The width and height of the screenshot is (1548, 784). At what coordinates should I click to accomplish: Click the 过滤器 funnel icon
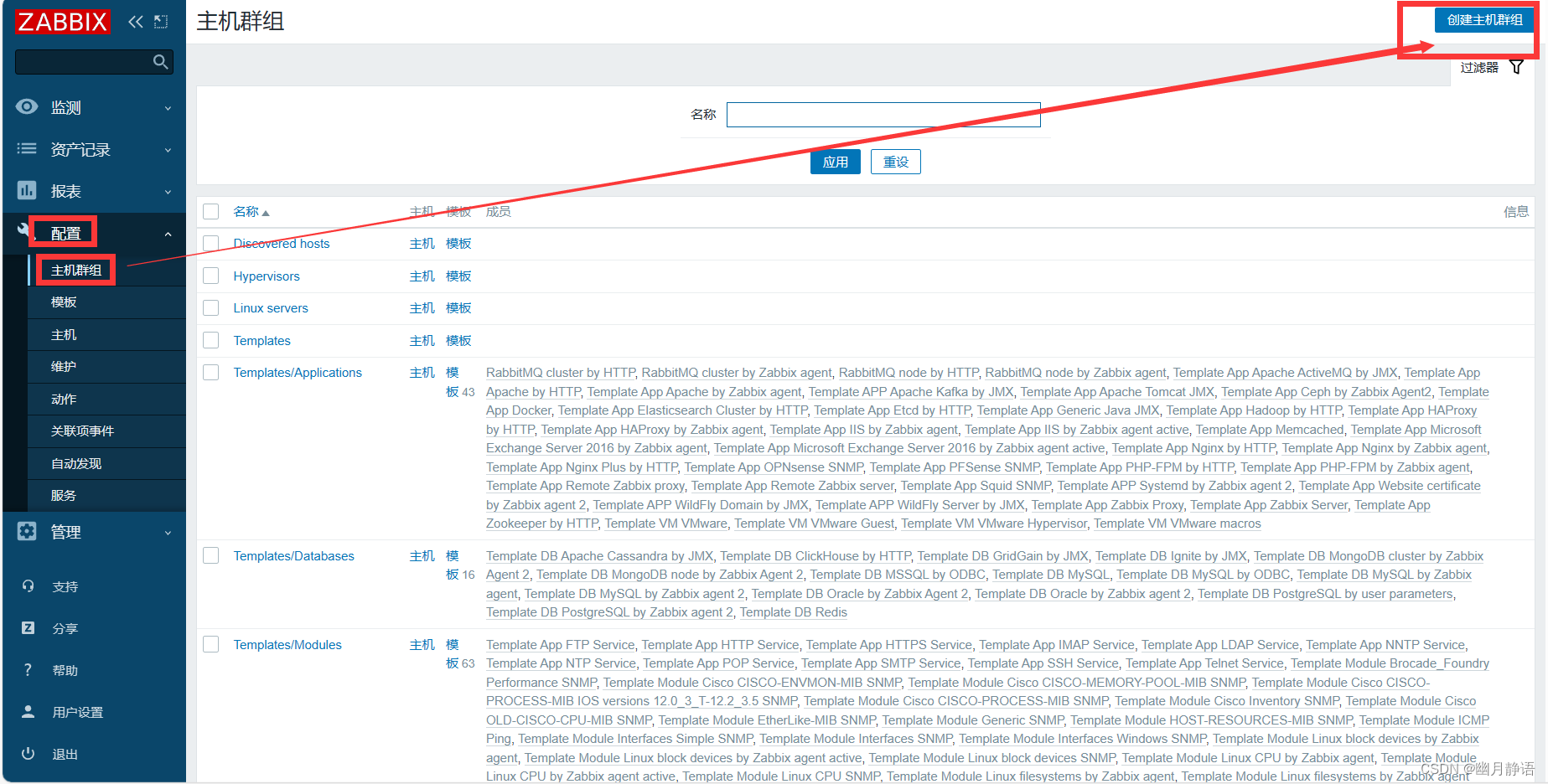pos(1516,67)
